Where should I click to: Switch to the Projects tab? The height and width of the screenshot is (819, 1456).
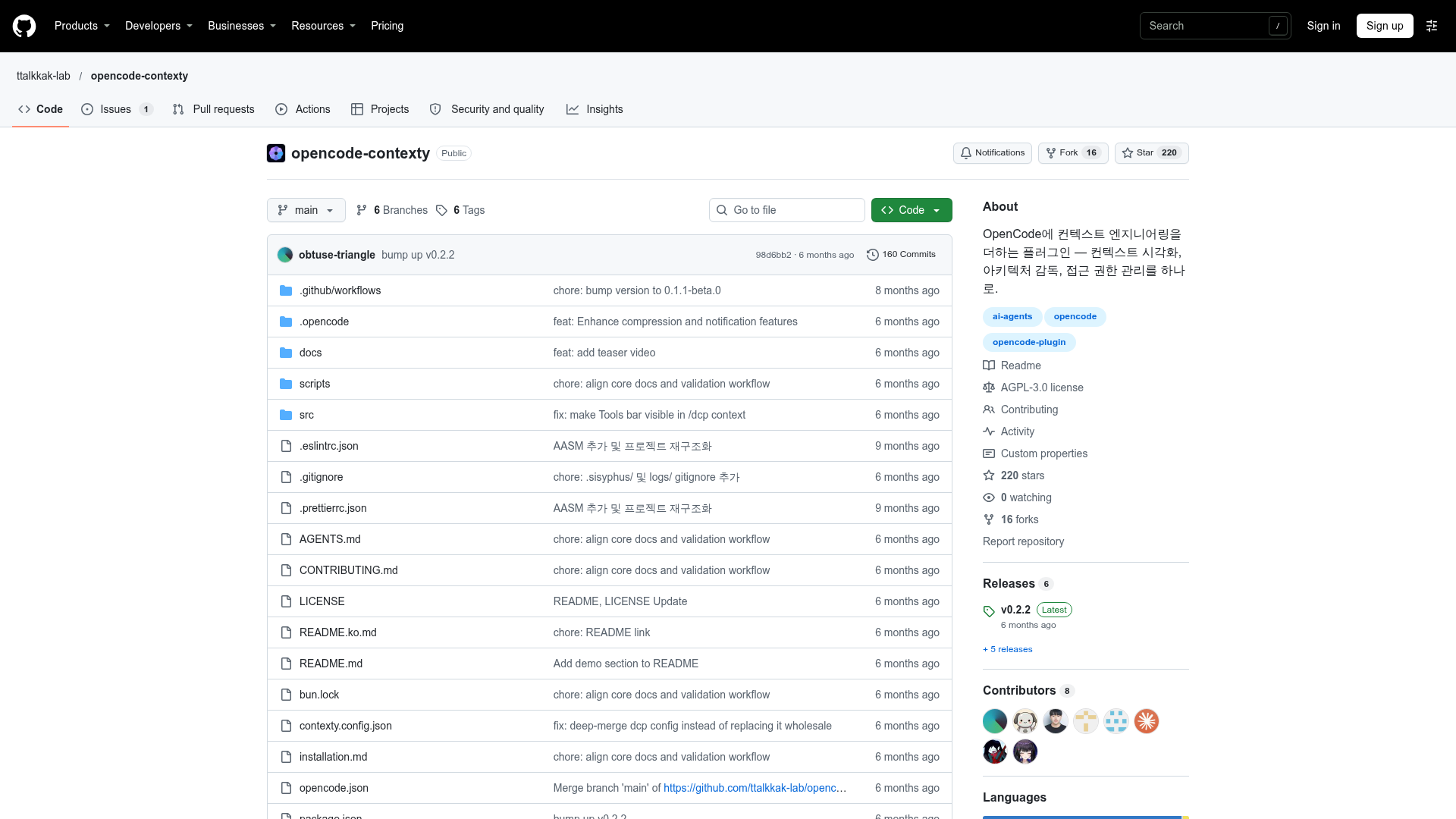380,109
